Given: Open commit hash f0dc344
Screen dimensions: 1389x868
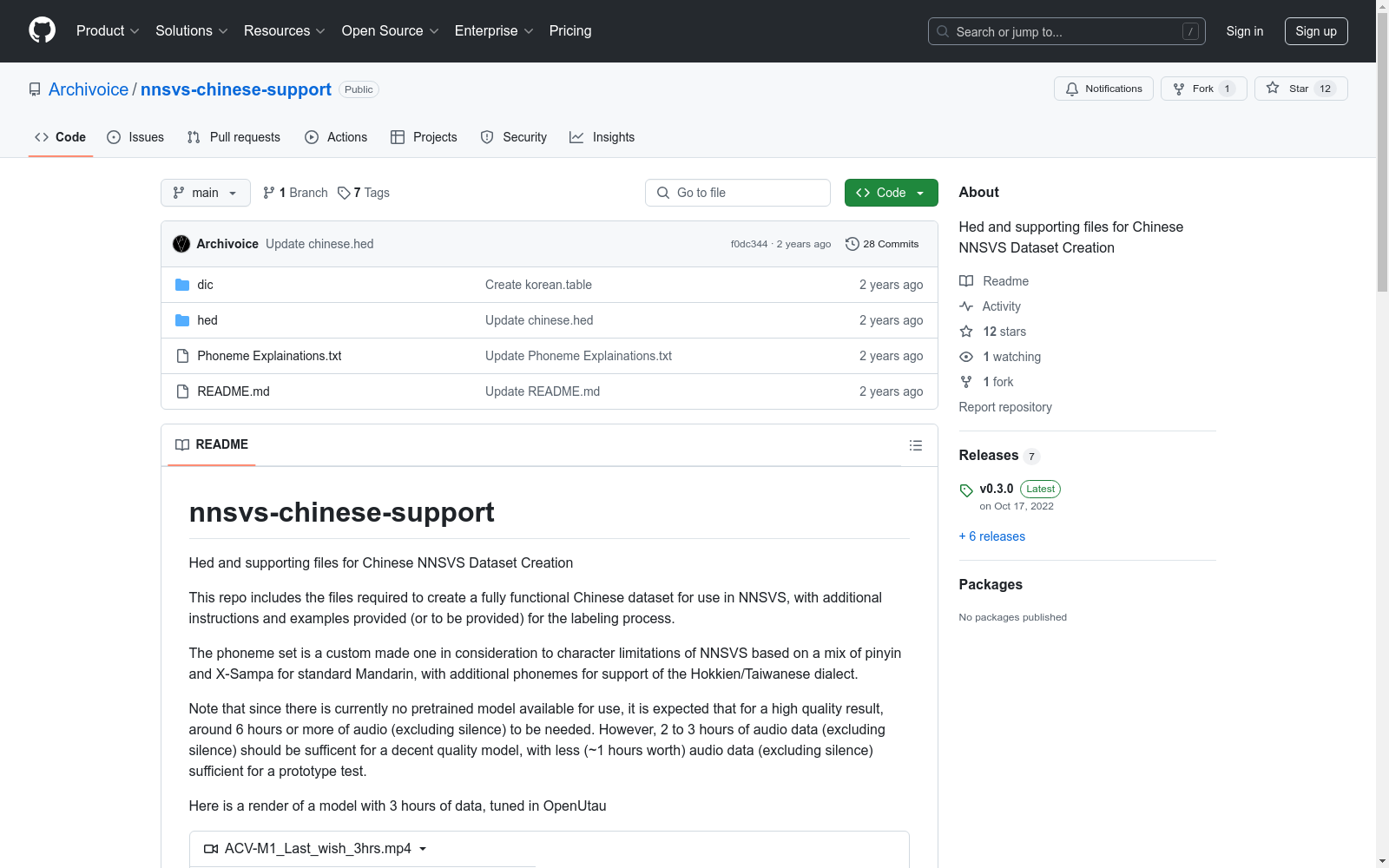Looking at the screenshot, I should [749, 244].
